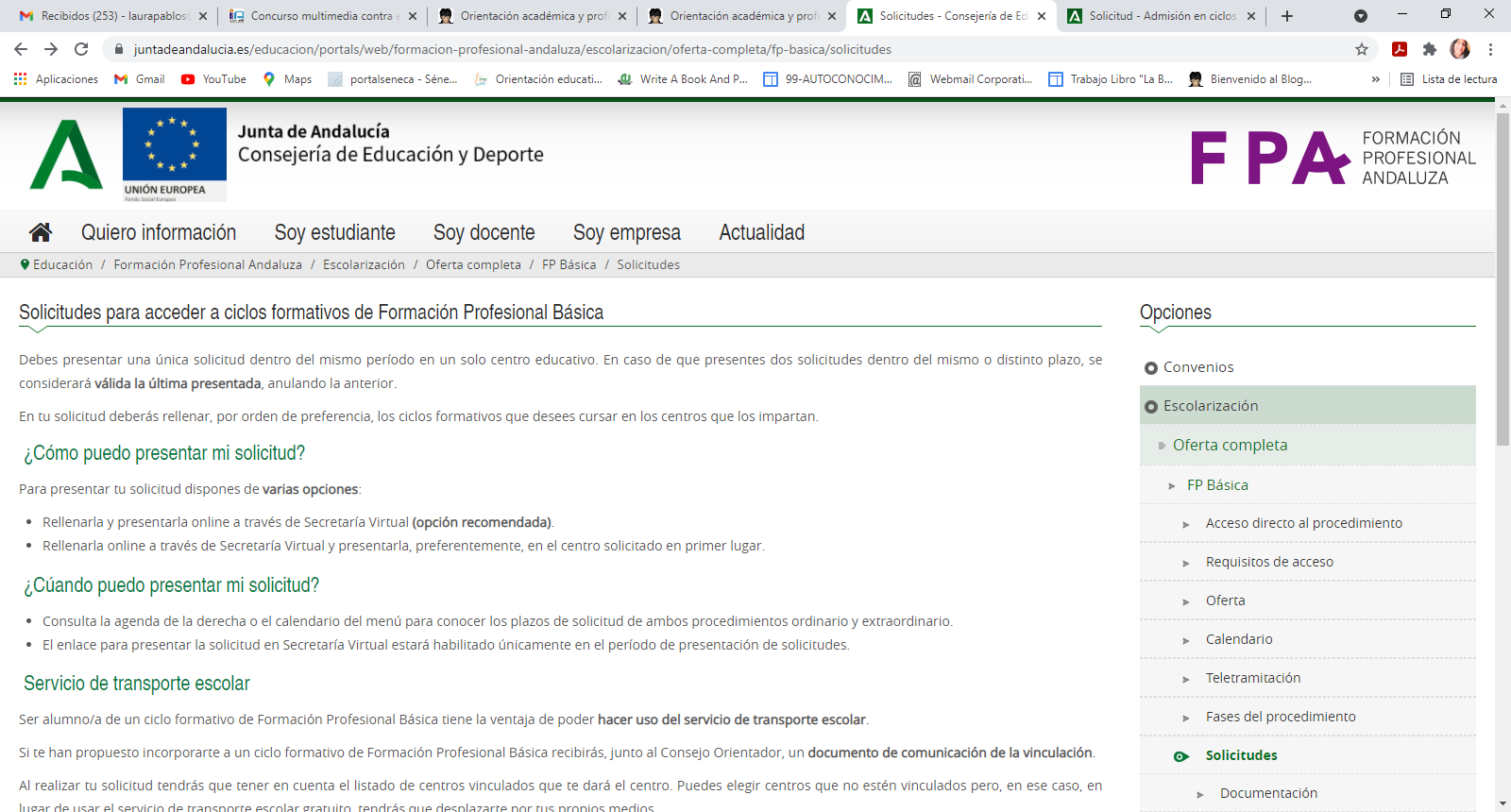Close the Concurso multimedia tab
1511x812 pixels.
coord(413,16)
